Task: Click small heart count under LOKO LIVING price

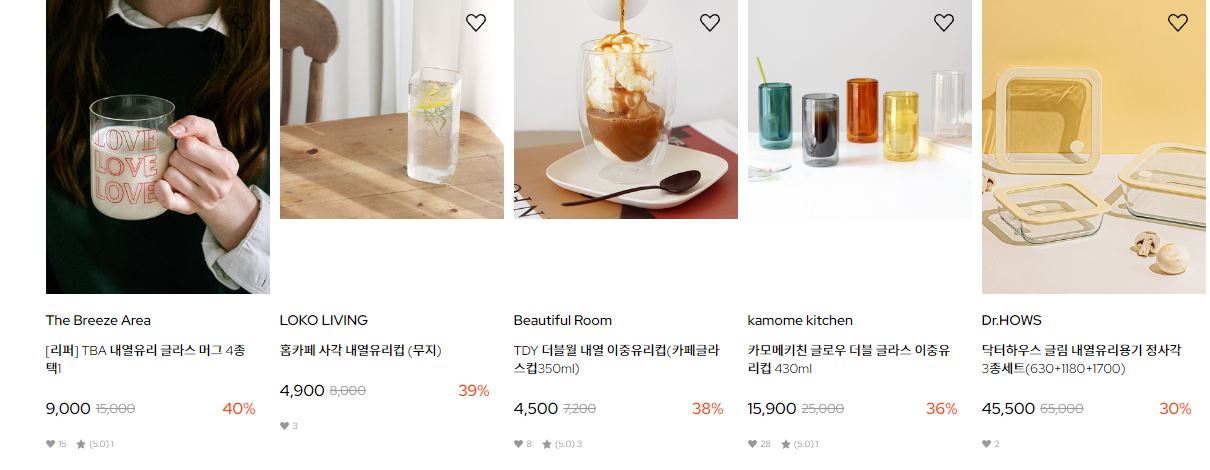Action: click(x=284, y=426)
